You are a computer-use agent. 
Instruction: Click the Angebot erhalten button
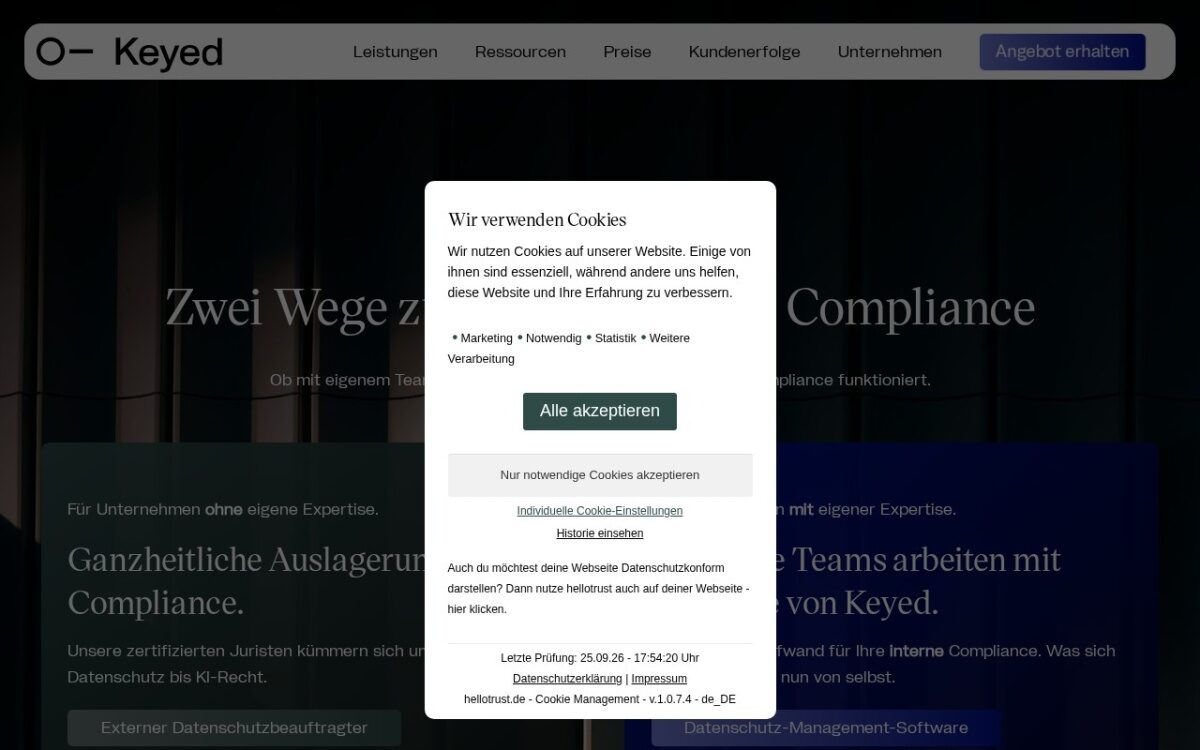[1062, 52]
